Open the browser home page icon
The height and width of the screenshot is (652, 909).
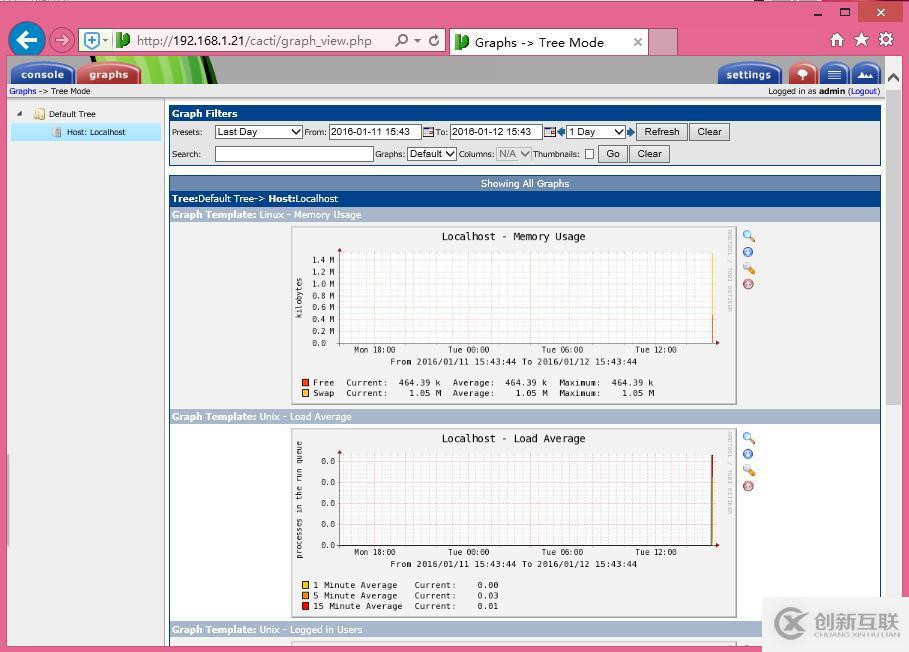837,39
